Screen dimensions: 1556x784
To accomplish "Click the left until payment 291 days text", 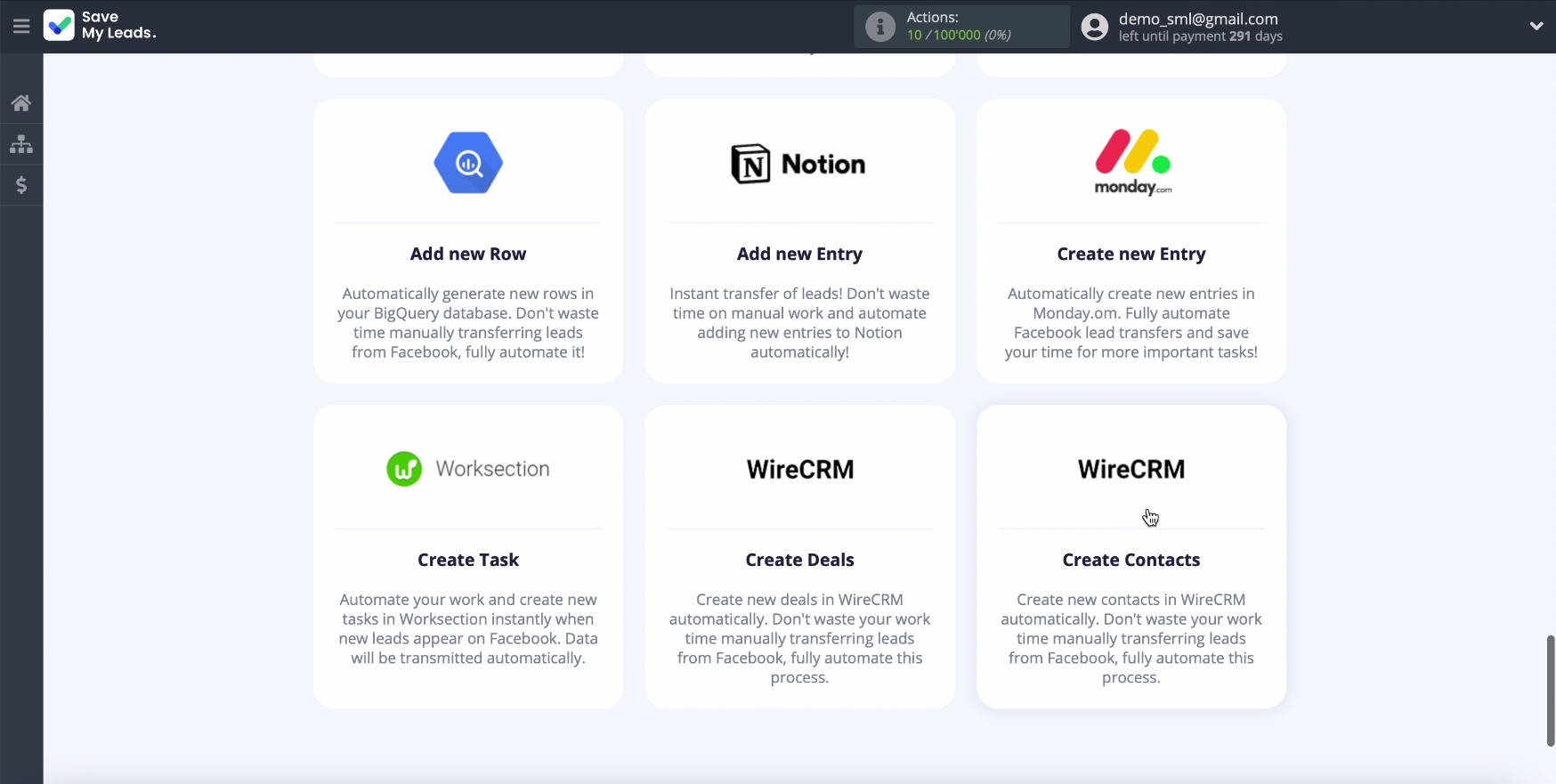I will click(1200, 36).
